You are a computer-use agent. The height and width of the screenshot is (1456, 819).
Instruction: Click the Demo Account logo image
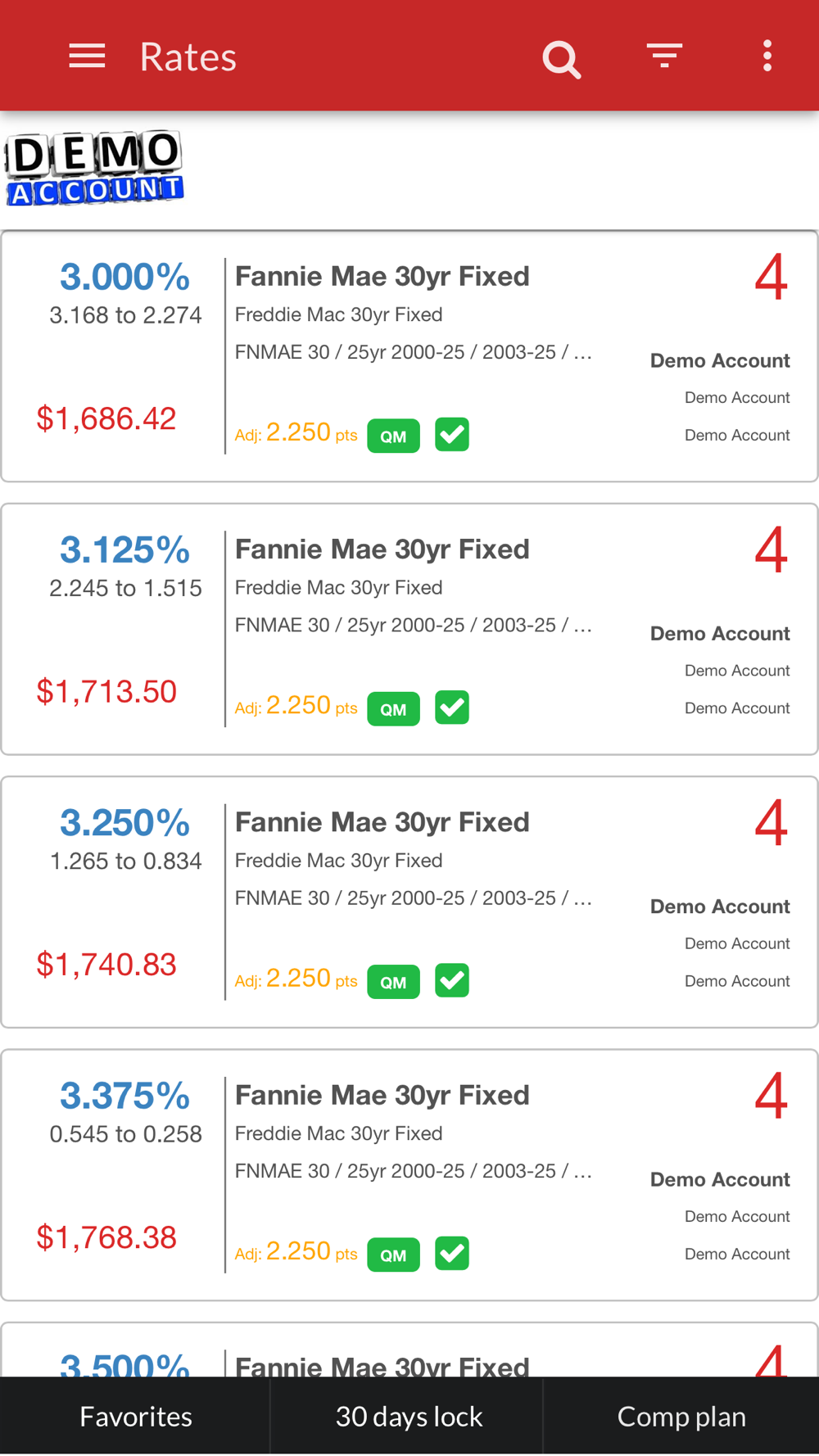(x=94, y=169)
